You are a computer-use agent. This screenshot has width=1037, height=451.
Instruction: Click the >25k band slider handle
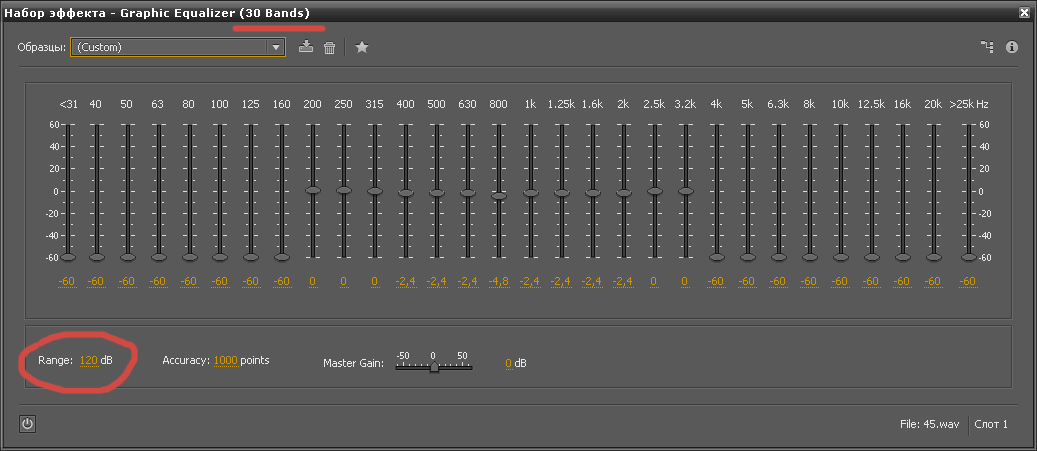[967, 257]
